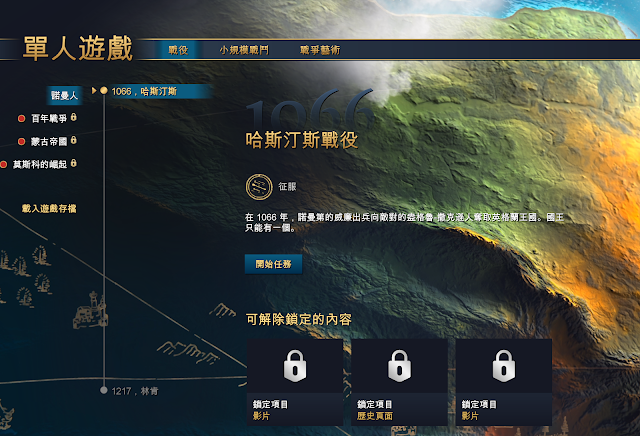Open the locked 歷史頁面 card

click(x=399, y=382)
